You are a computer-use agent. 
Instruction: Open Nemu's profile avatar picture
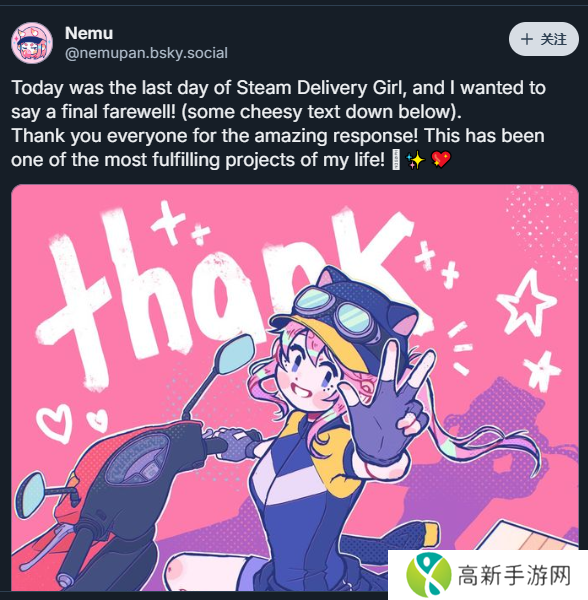(x=32, y=43)
